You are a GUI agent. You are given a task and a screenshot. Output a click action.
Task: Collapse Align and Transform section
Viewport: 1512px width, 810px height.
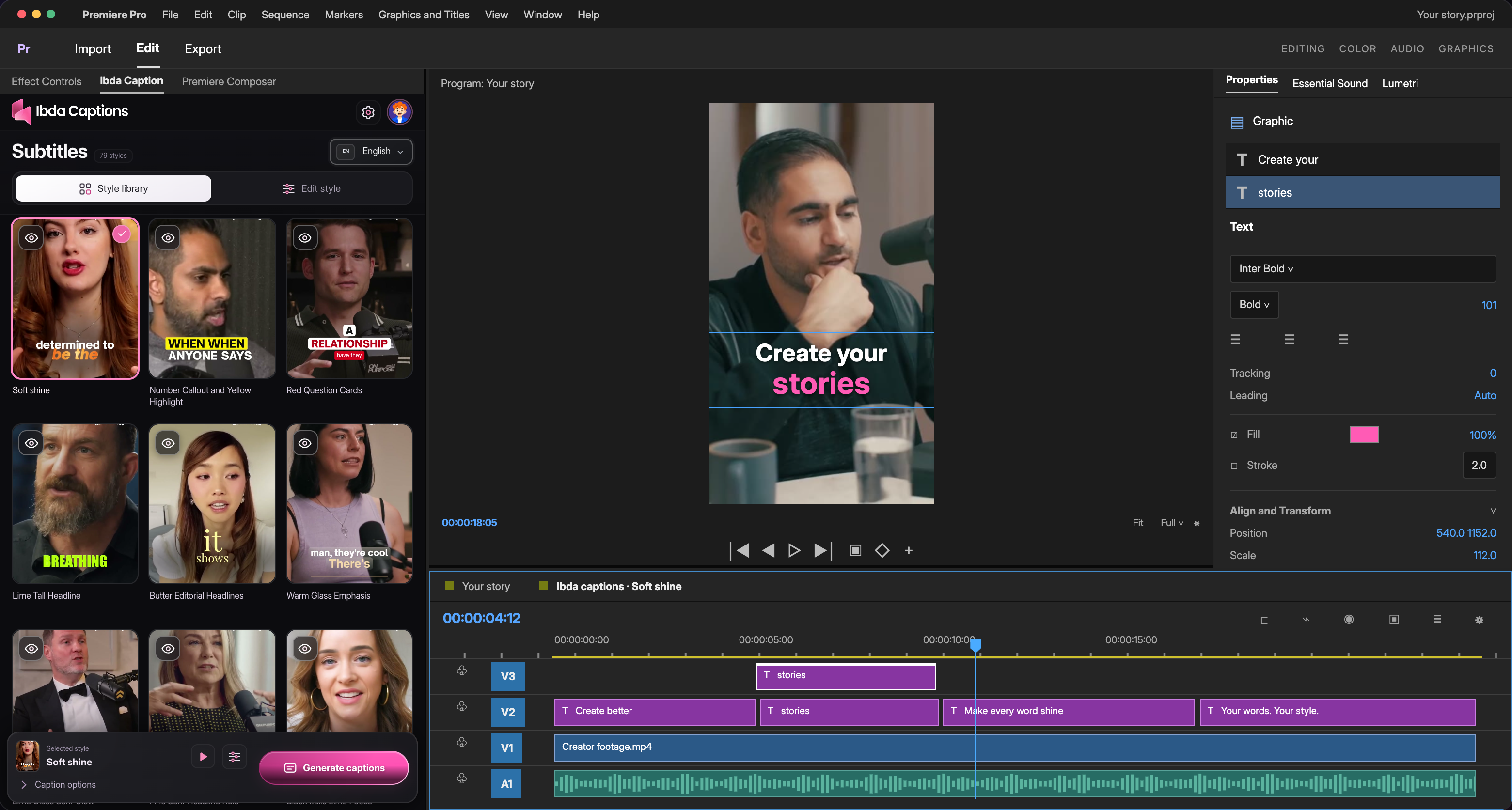pyautogui.click(x=1493, y=511)
